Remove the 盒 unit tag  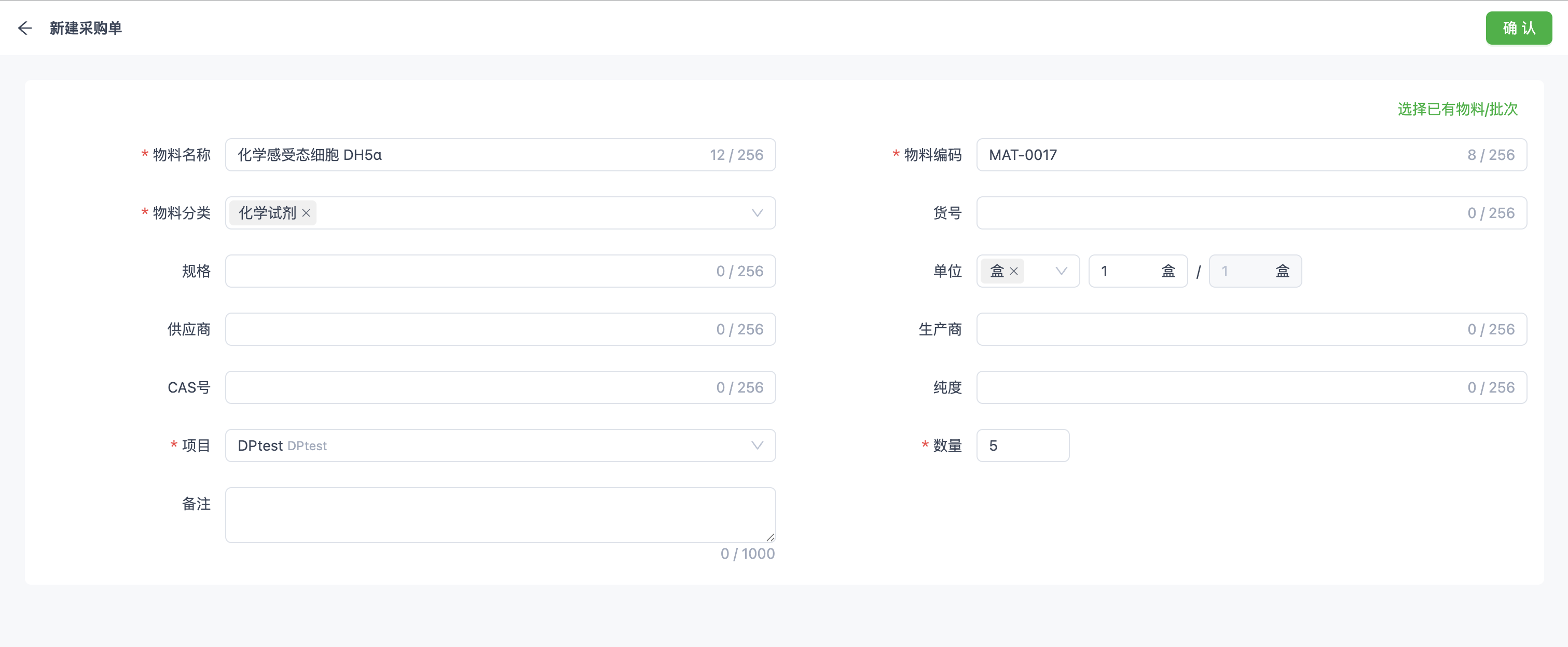[1014, 271]
